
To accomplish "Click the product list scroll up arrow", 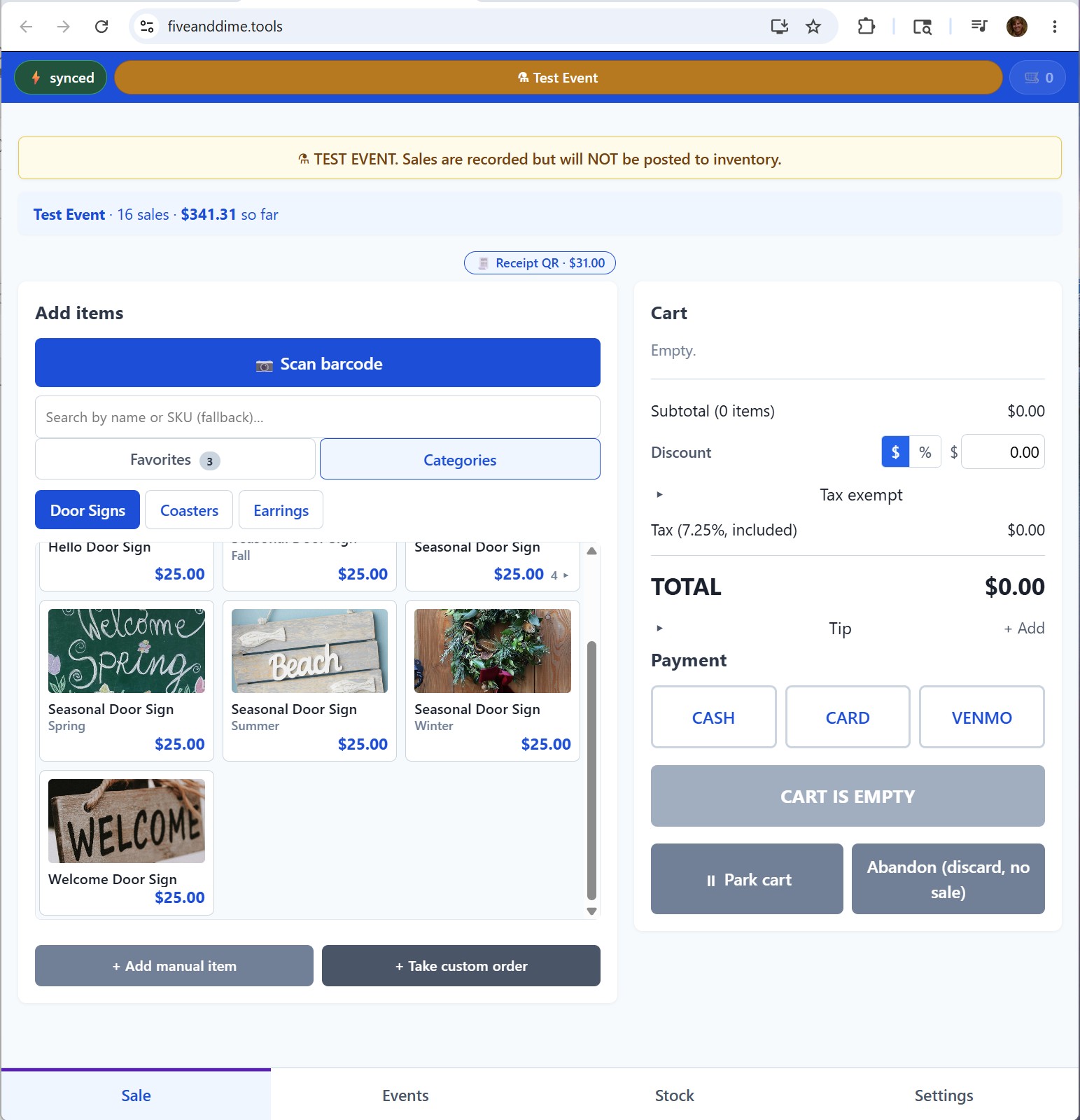I will pyautogui.click(x=591, y=551).
